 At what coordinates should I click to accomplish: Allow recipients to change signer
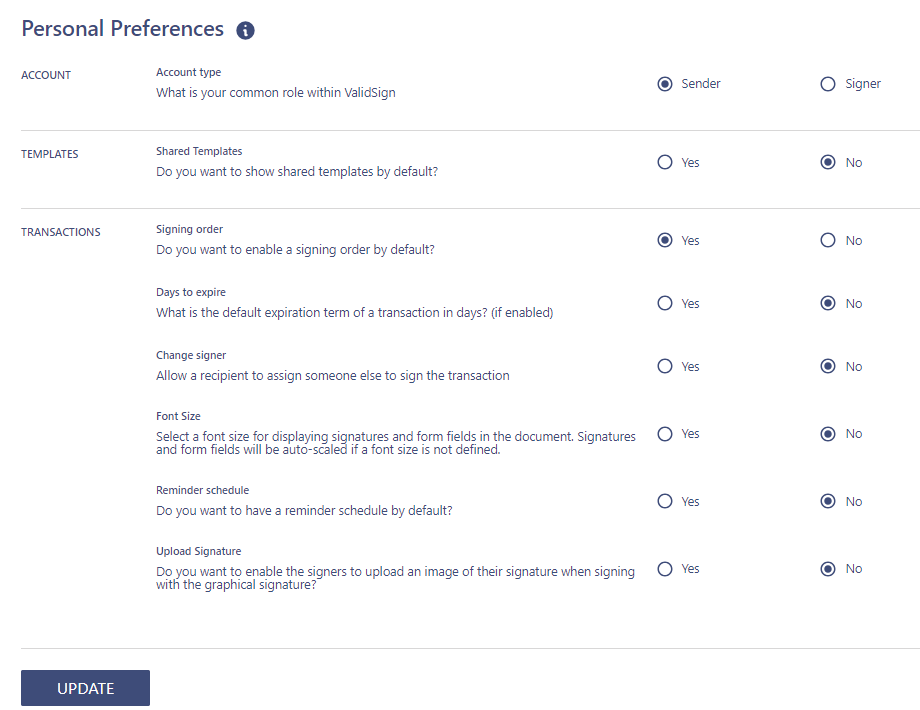click(665, 366)
